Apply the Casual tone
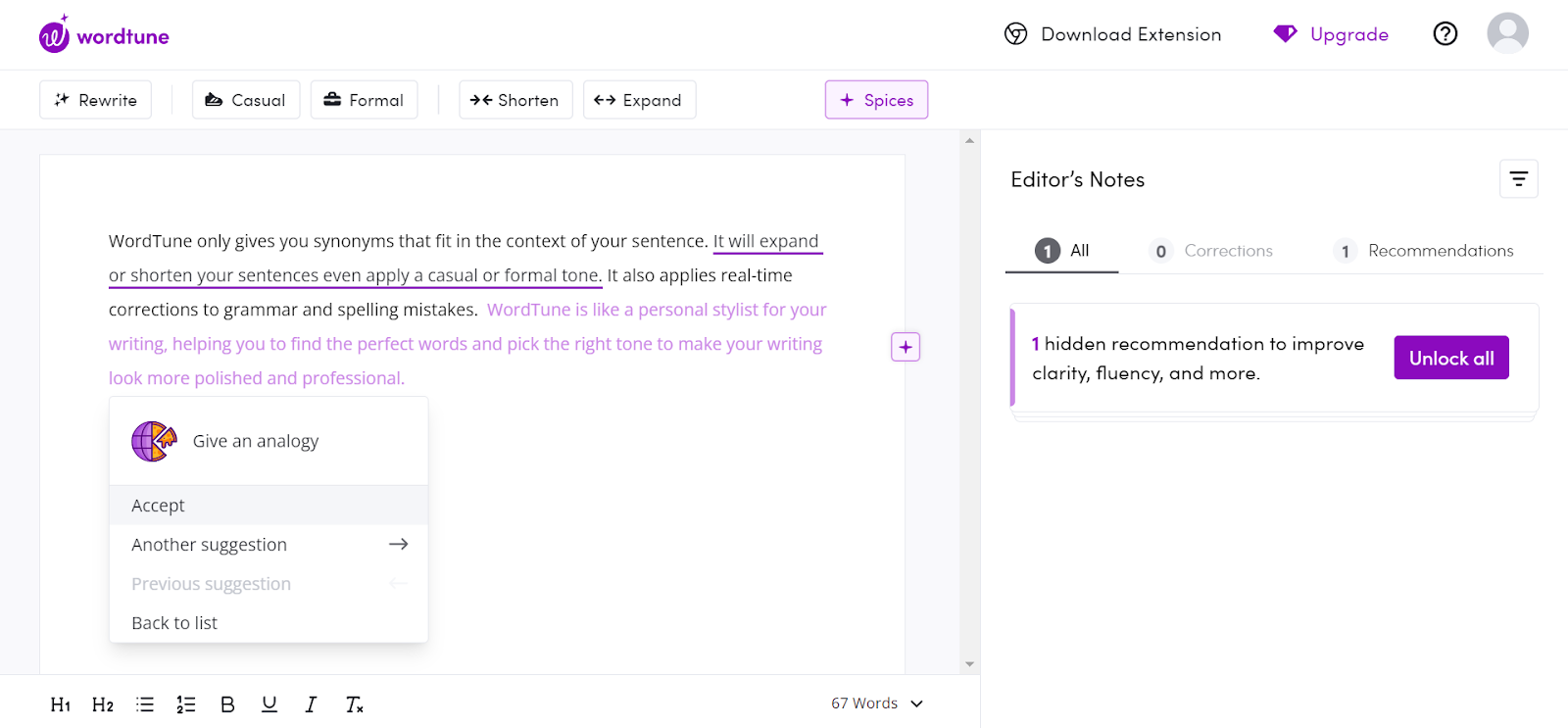Image resolution: width=1568 pixels, height=728 pixels. [x=246, y=100]
